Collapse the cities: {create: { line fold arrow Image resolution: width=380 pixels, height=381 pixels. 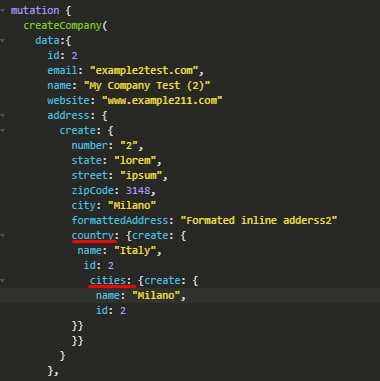[x=2, y=281]
